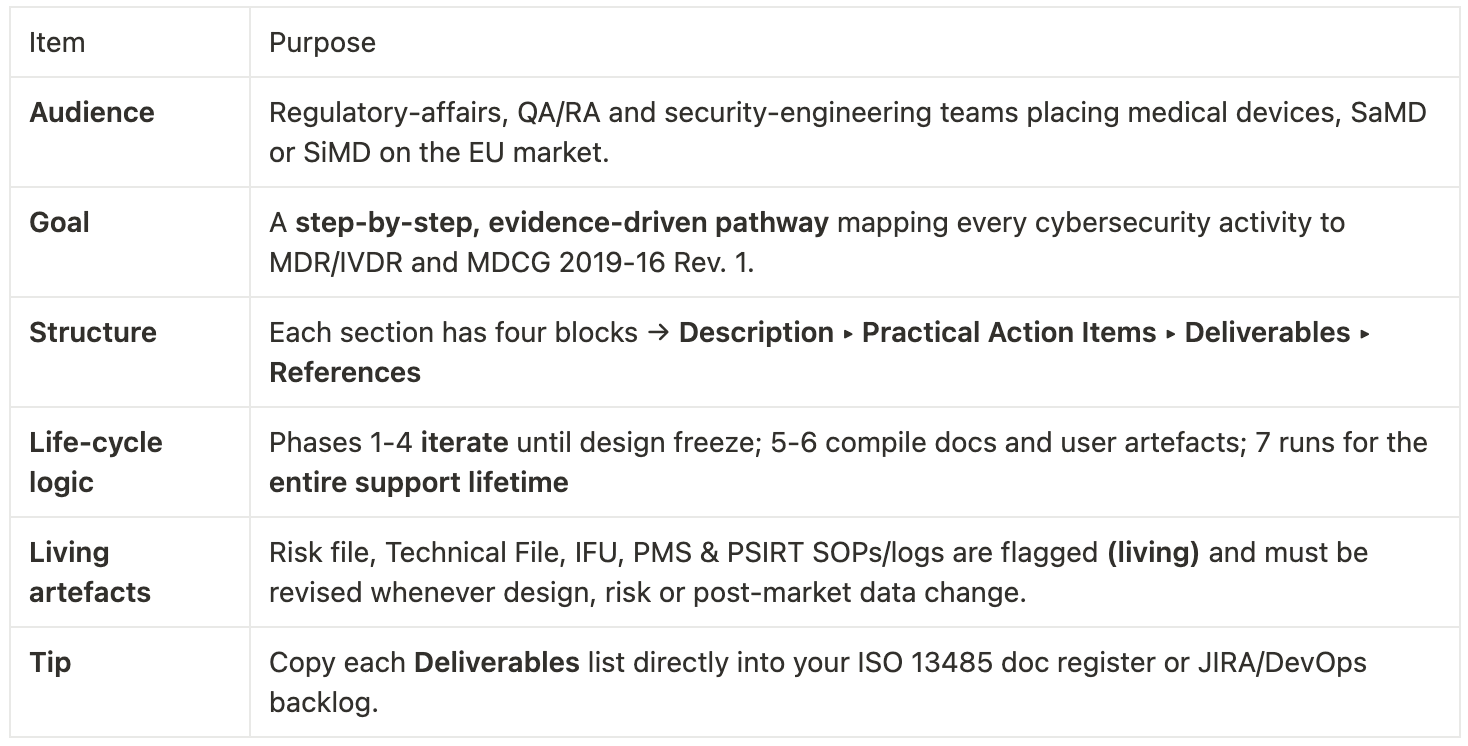
Task: Select the "Tip" row label
Action: pyautogui.click(x=50, y=662)
